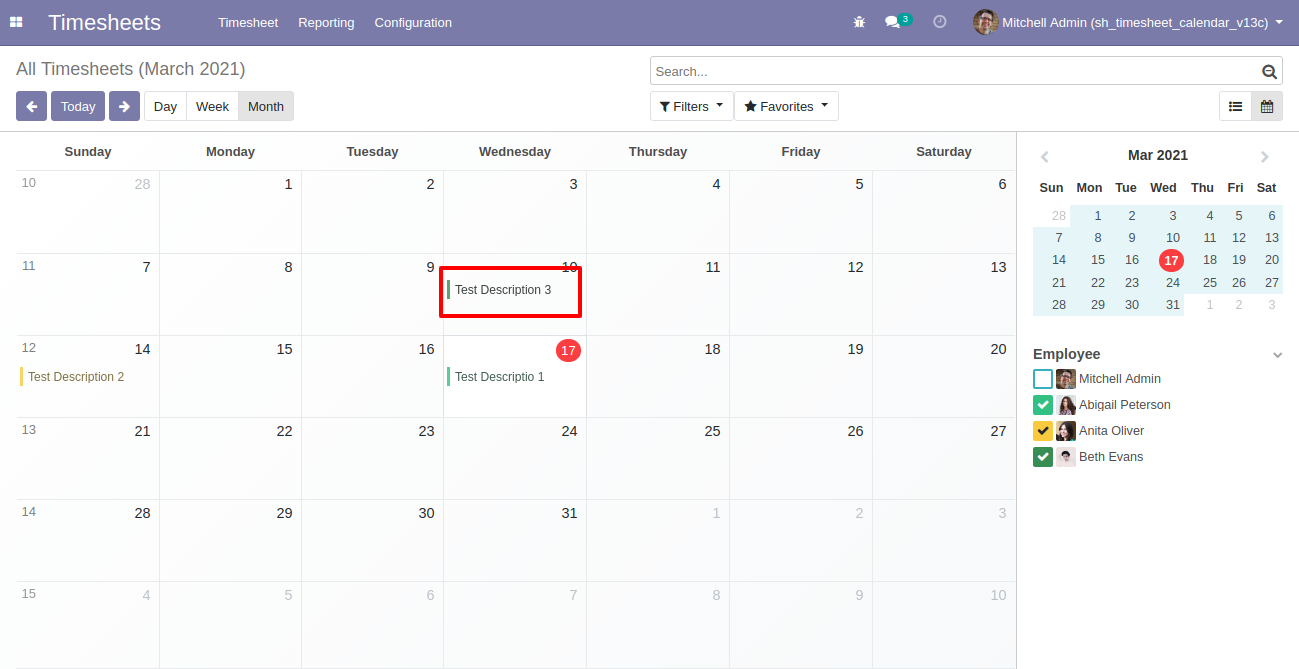Collapse the Employee filter section
The width and height of the screenshot is (1299, 669).
(1277, 355)
